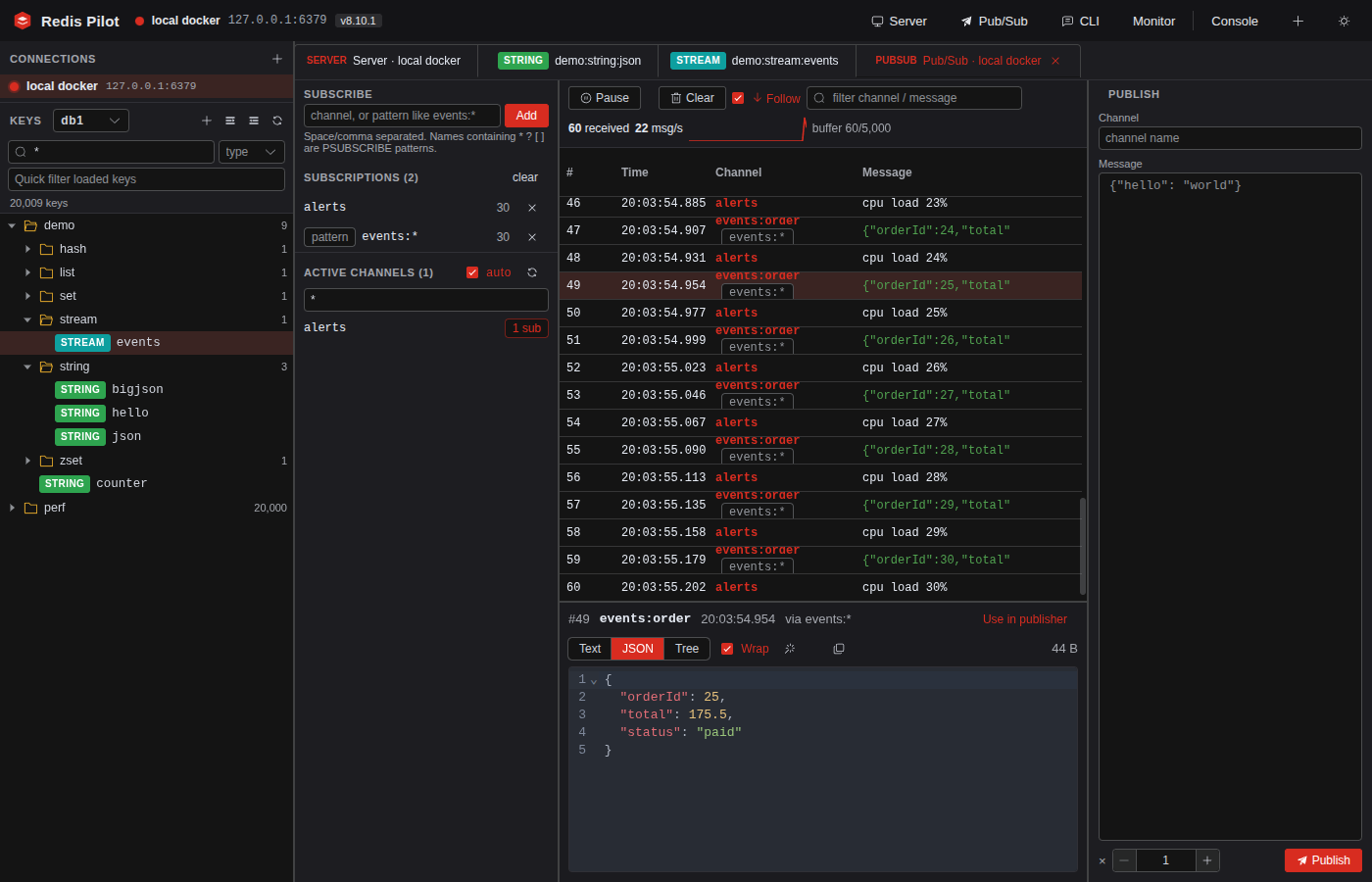Viewport: 1372px width, 882px height.
Task: Open the CLI view
Action: click(1080, 21)
